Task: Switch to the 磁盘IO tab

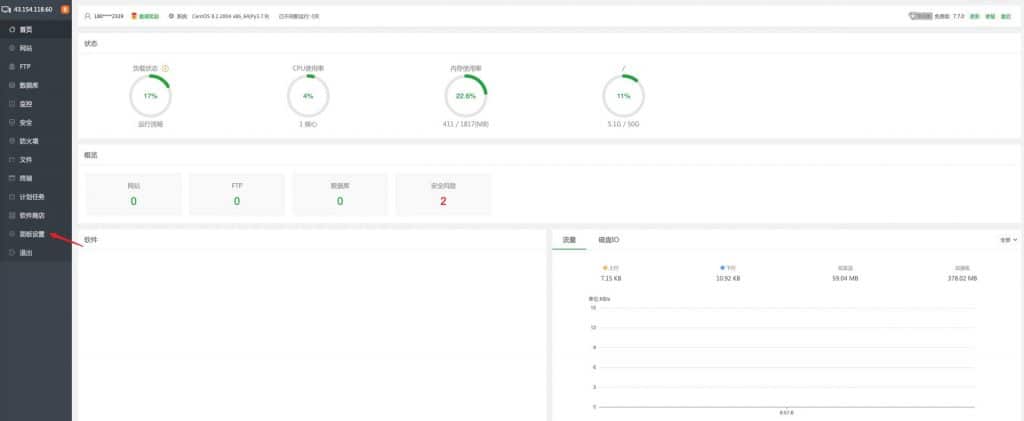Action: coord(608,240)
